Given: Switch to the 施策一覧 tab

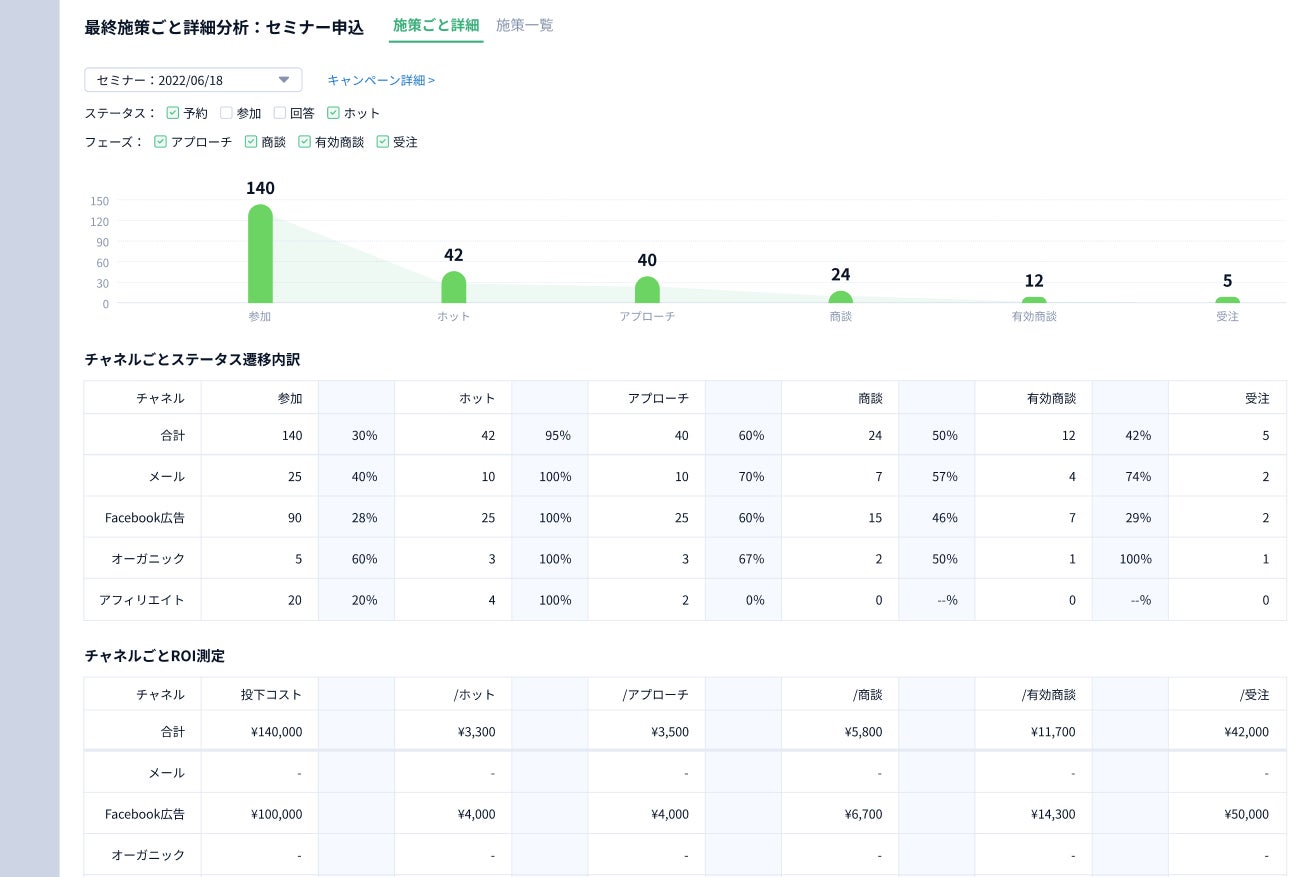Looking at the screenshot, I should (525, 26).
